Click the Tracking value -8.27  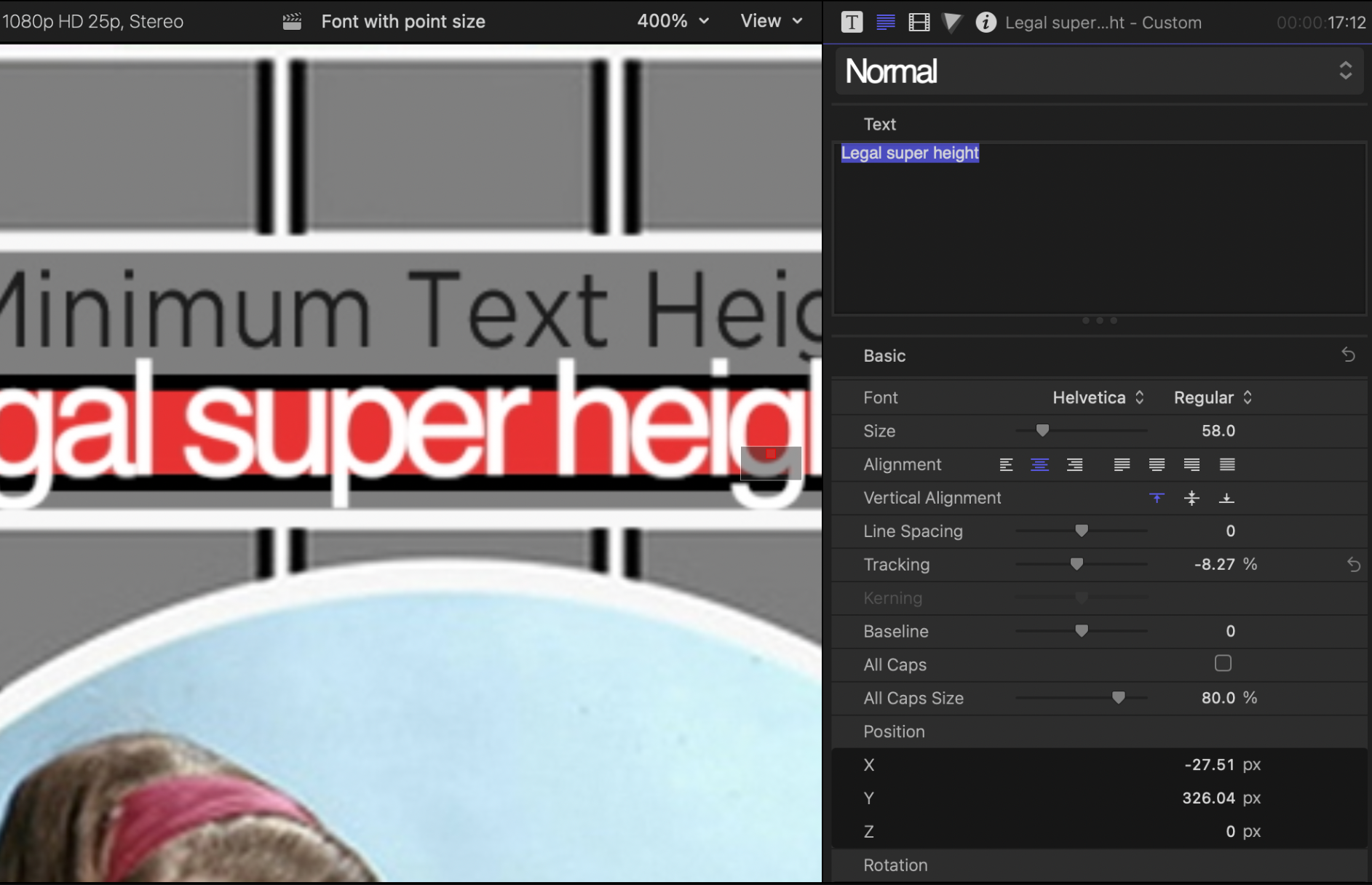coord(1214,565)
